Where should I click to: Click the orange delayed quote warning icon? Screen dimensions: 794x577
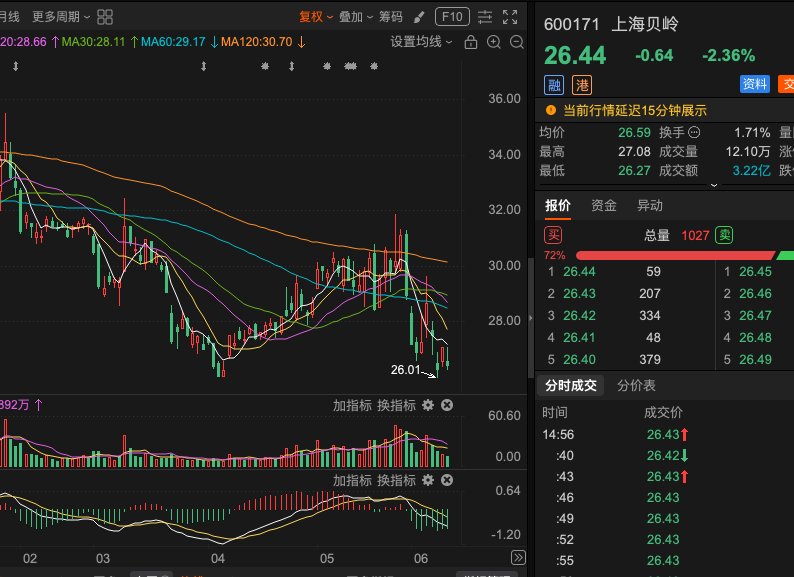coord(551,110)
